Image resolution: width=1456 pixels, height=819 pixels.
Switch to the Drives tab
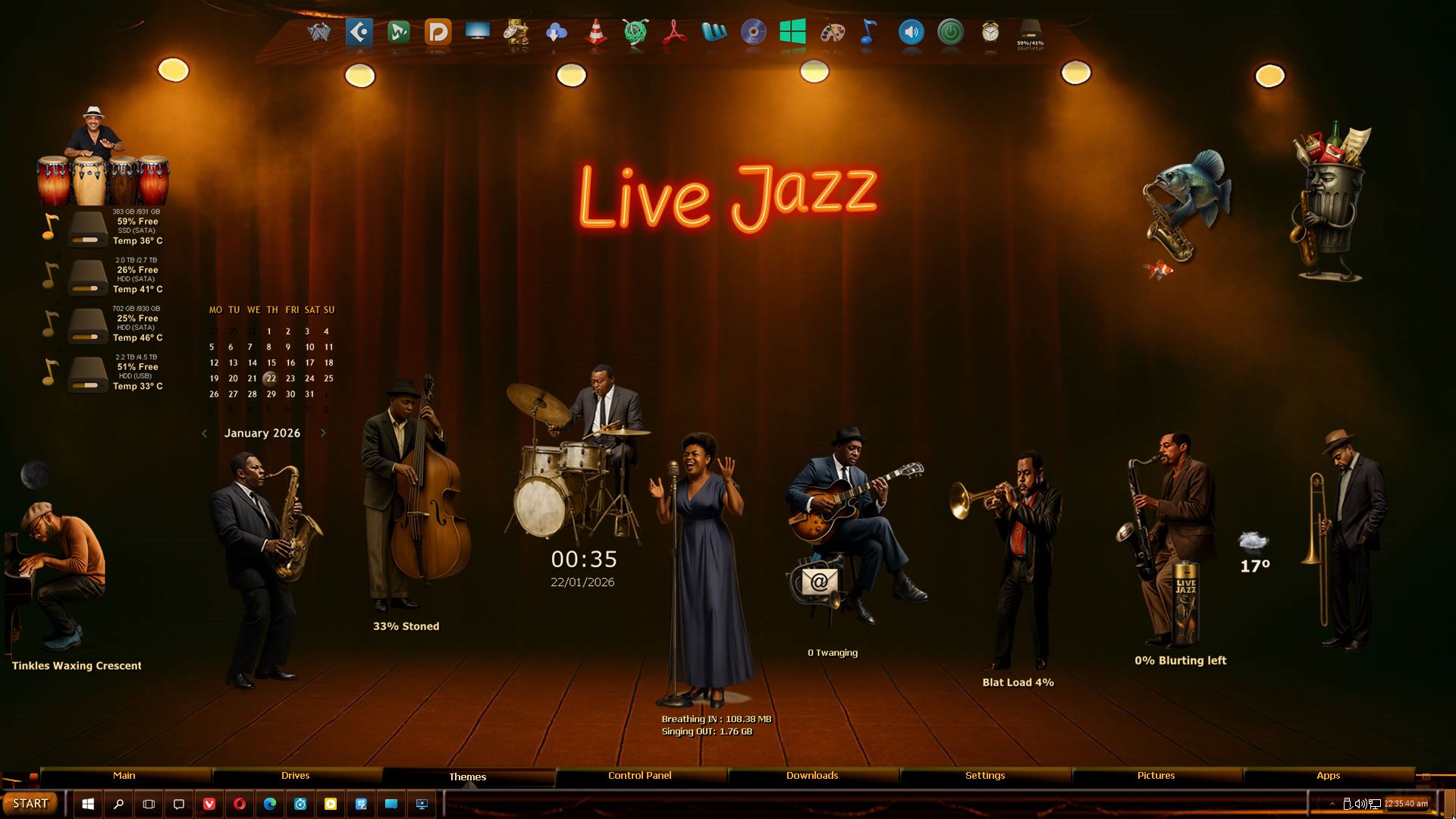[x=295, y=775]
